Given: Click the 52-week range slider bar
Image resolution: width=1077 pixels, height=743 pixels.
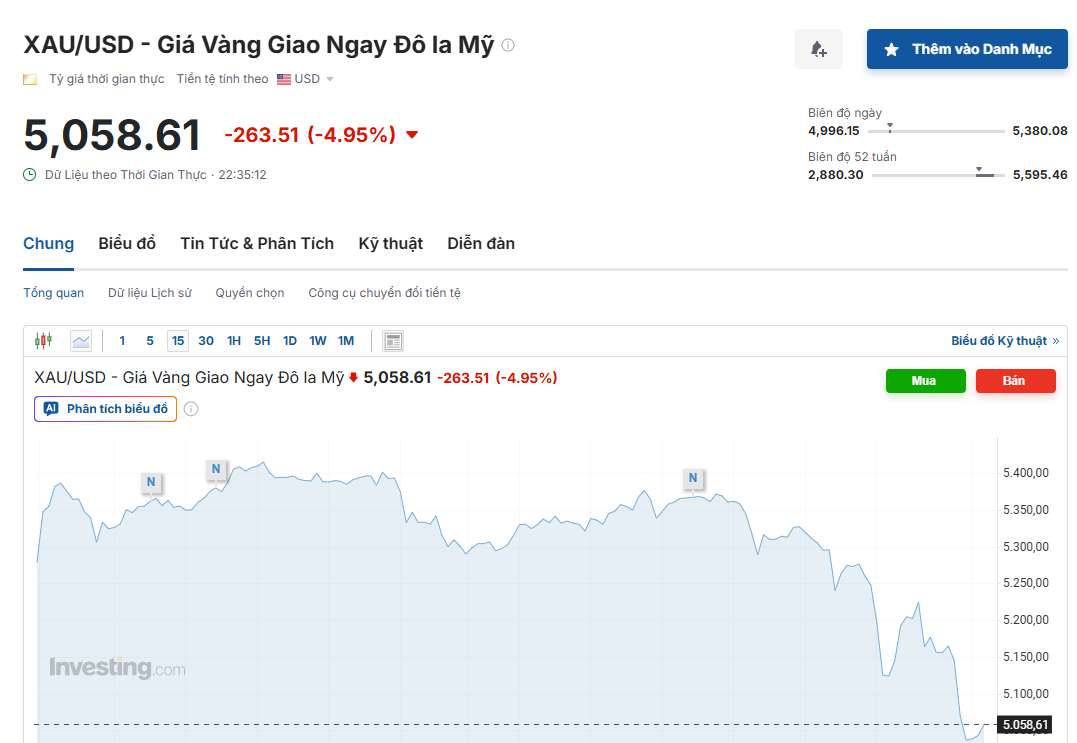Looking at the screenshot, I should [938, 175].
